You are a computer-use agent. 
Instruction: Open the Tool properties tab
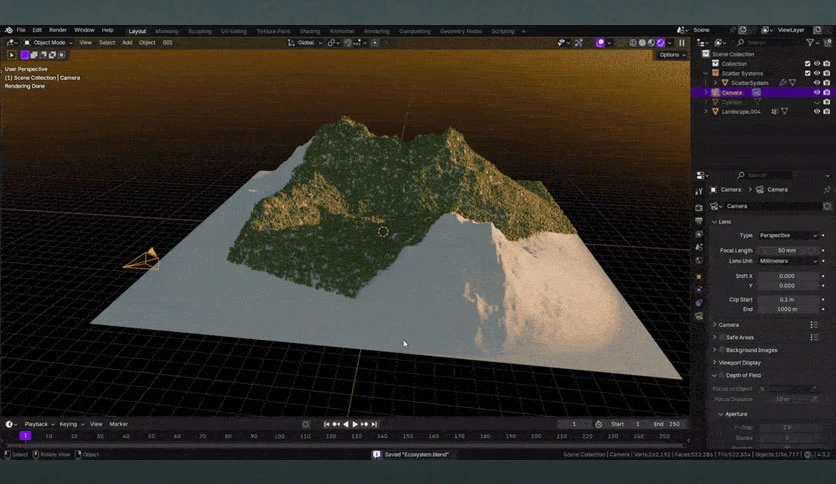tap(699, 192)
